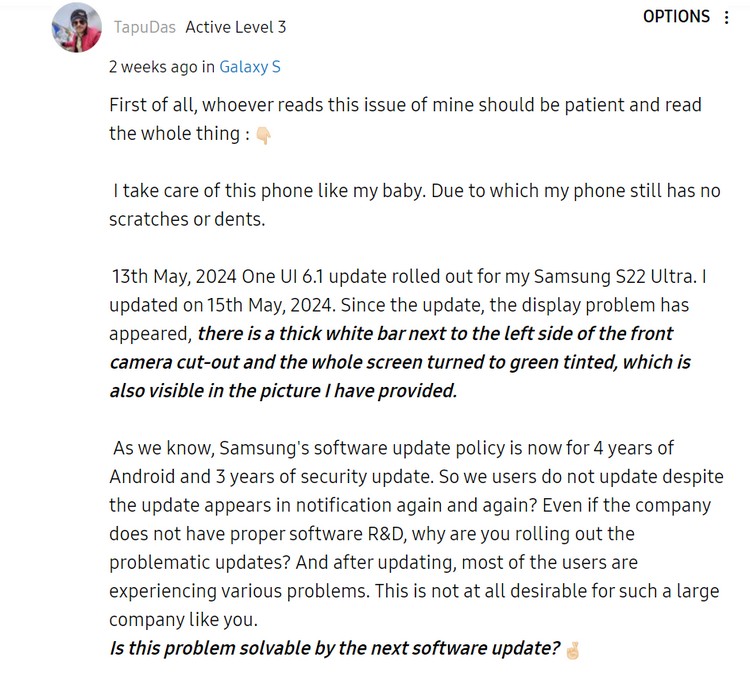Click the OPTIONS label
The width and height of the screenshot is (750, 673).
point(676,17)
